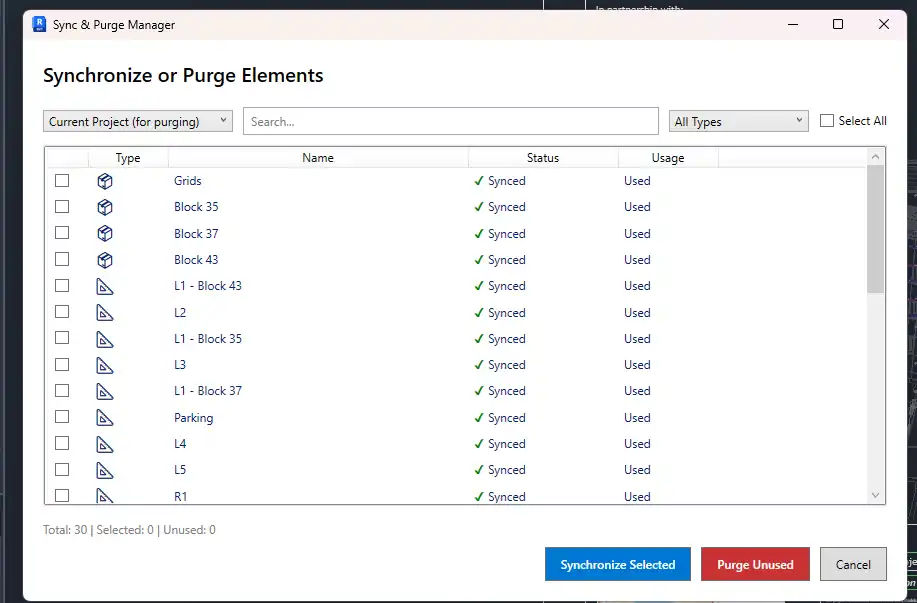
Task: Click the cube icon next to Block 43
Action: 105,260
